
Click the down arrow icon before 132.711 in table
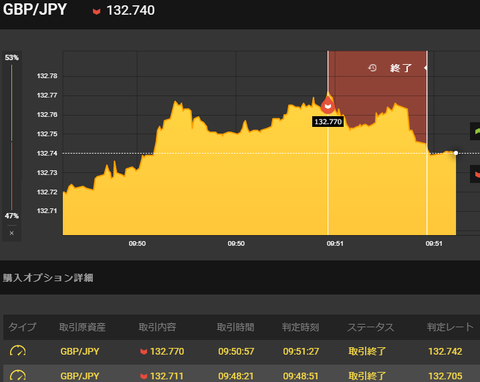pyautogui.click(x=144, y=376)
